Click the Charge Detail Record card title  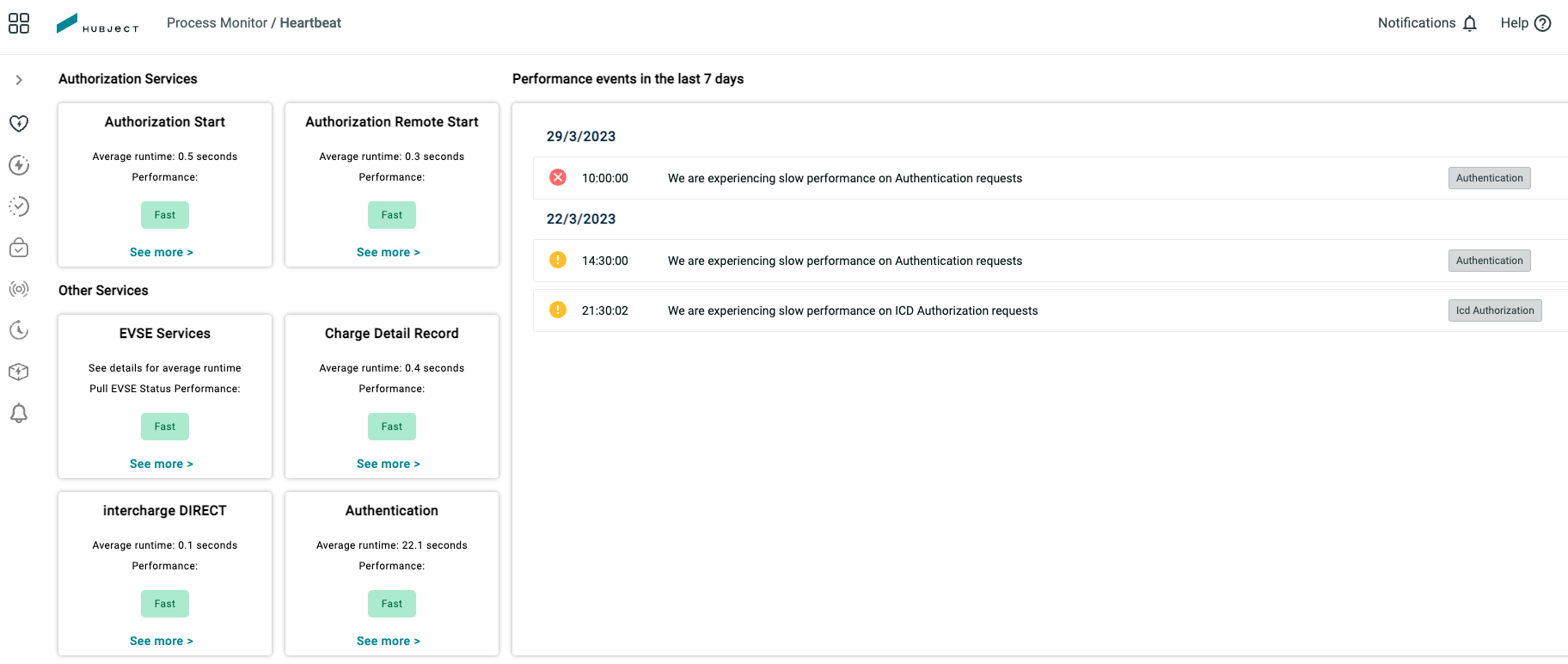coord(392,334)
